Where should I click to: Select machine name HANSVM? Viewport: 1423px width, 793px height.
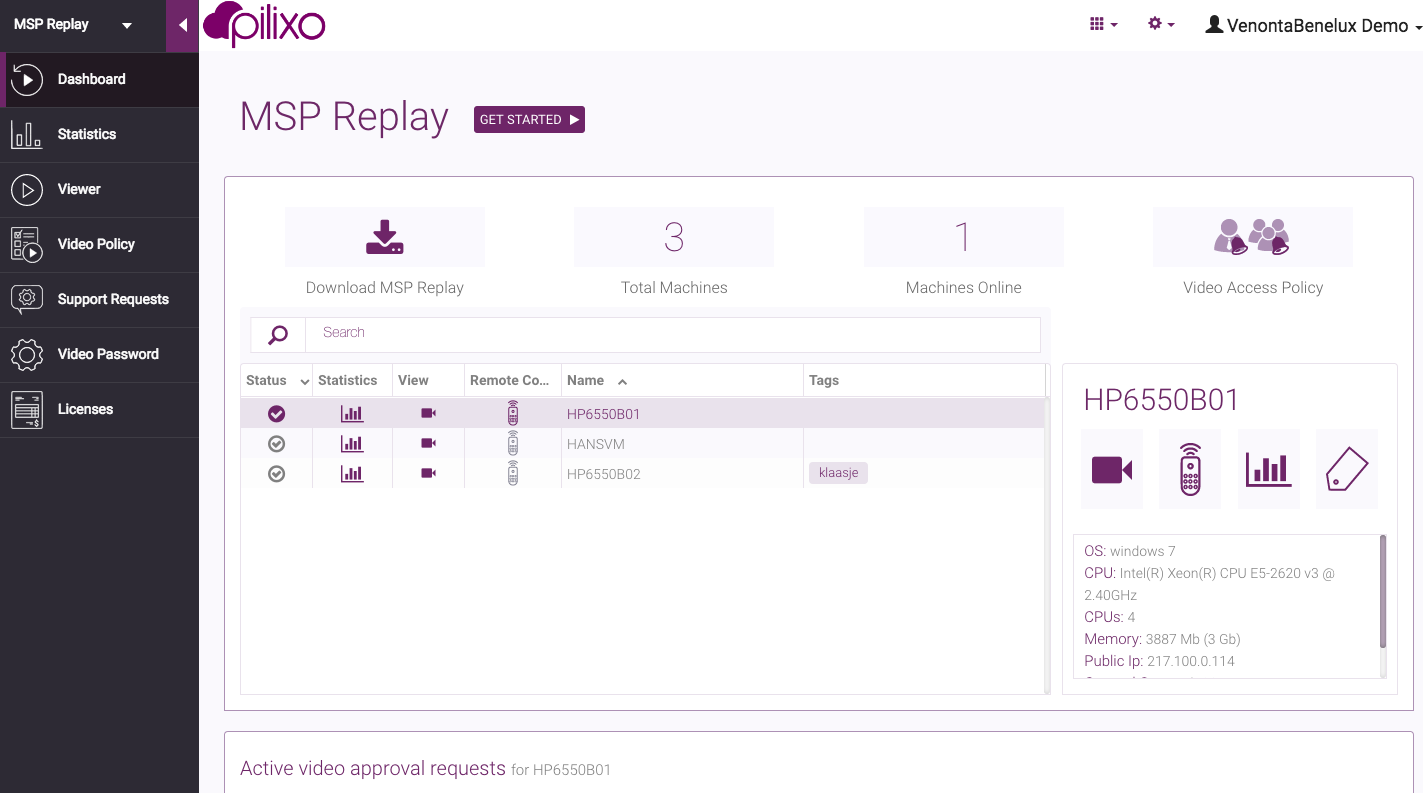596,444
